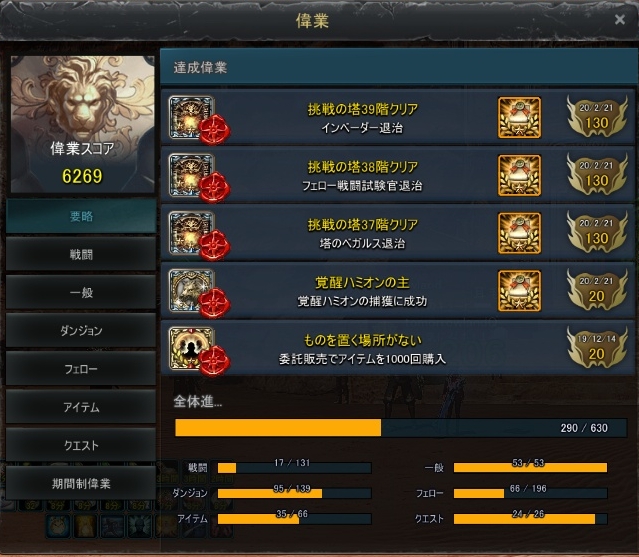Click the 挑戦の塔37階クリア achievement icon
Viewport: 639px width, 557px height.
191,233
